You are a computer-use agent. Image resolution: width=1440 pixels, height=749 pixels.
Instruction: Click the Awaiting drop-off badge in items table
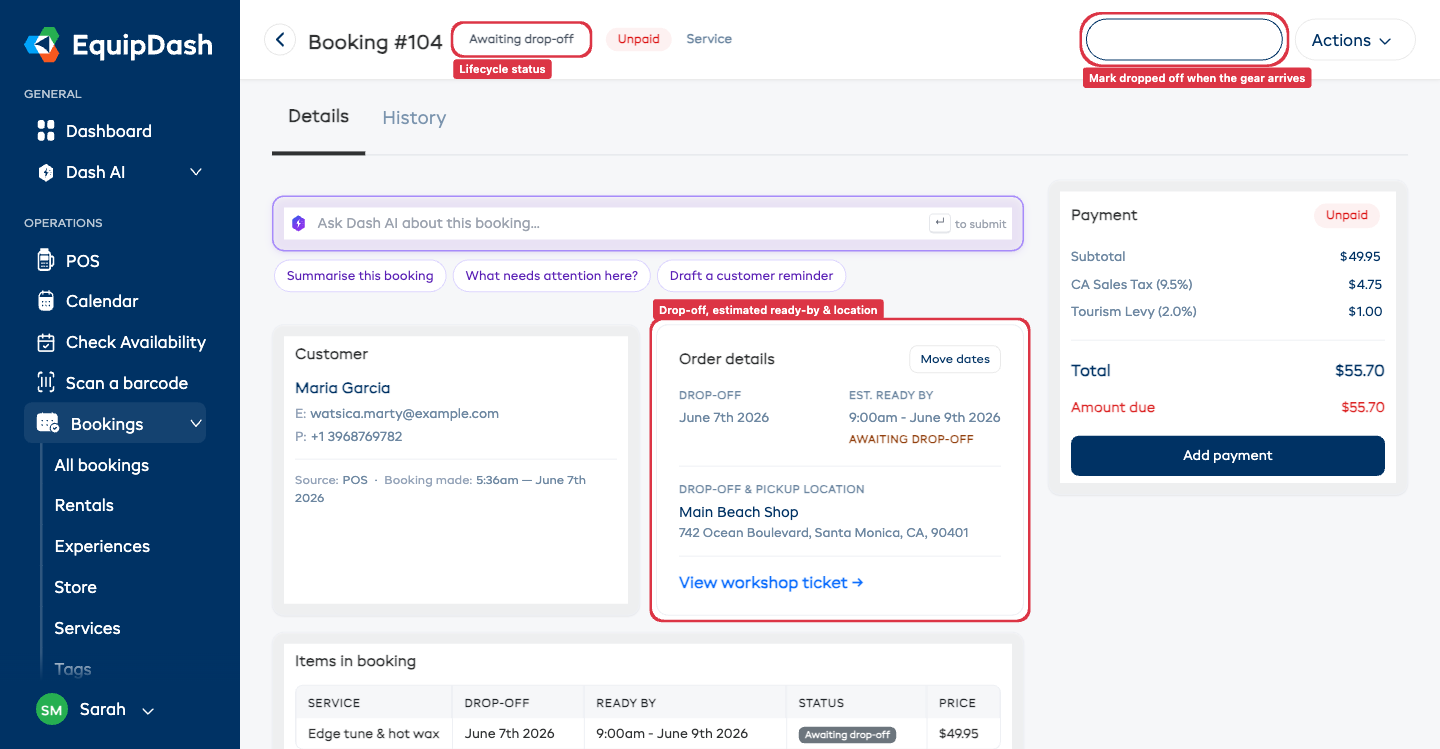point(848,735)
